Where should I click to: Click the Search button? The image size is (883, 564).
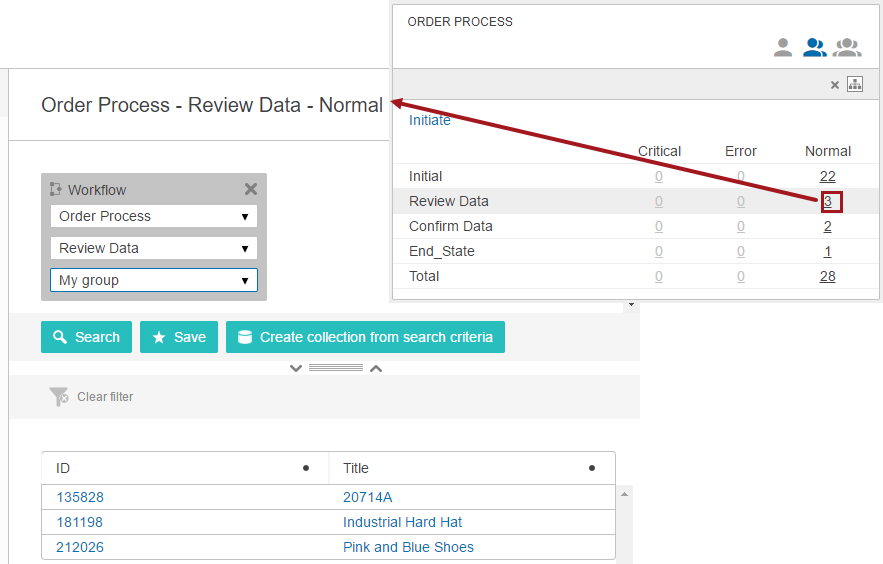click(x=86, y=337)
